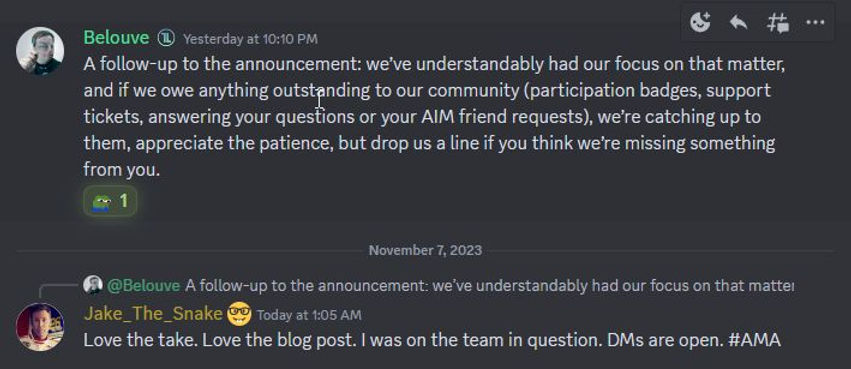Click Belouve's message body text

(x=434, y=117)
